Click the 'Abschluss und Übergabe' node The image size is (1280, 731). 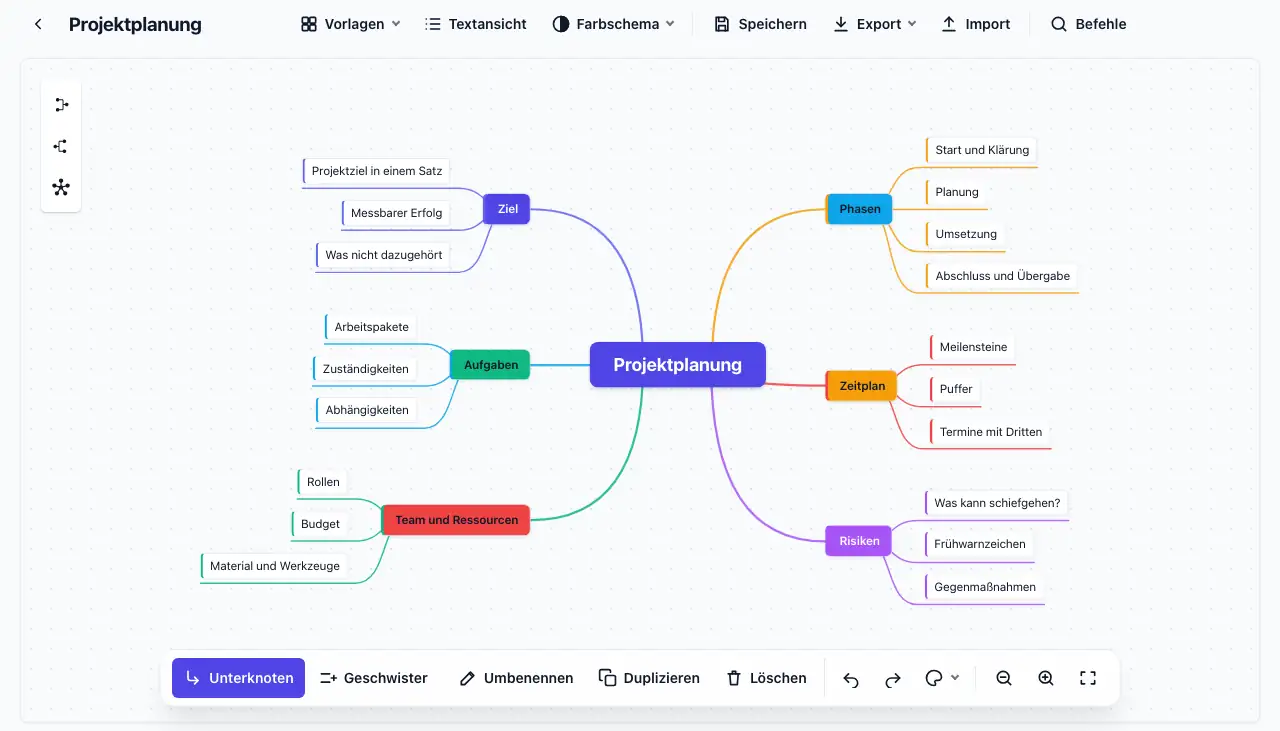click(x=1002, y=276)
